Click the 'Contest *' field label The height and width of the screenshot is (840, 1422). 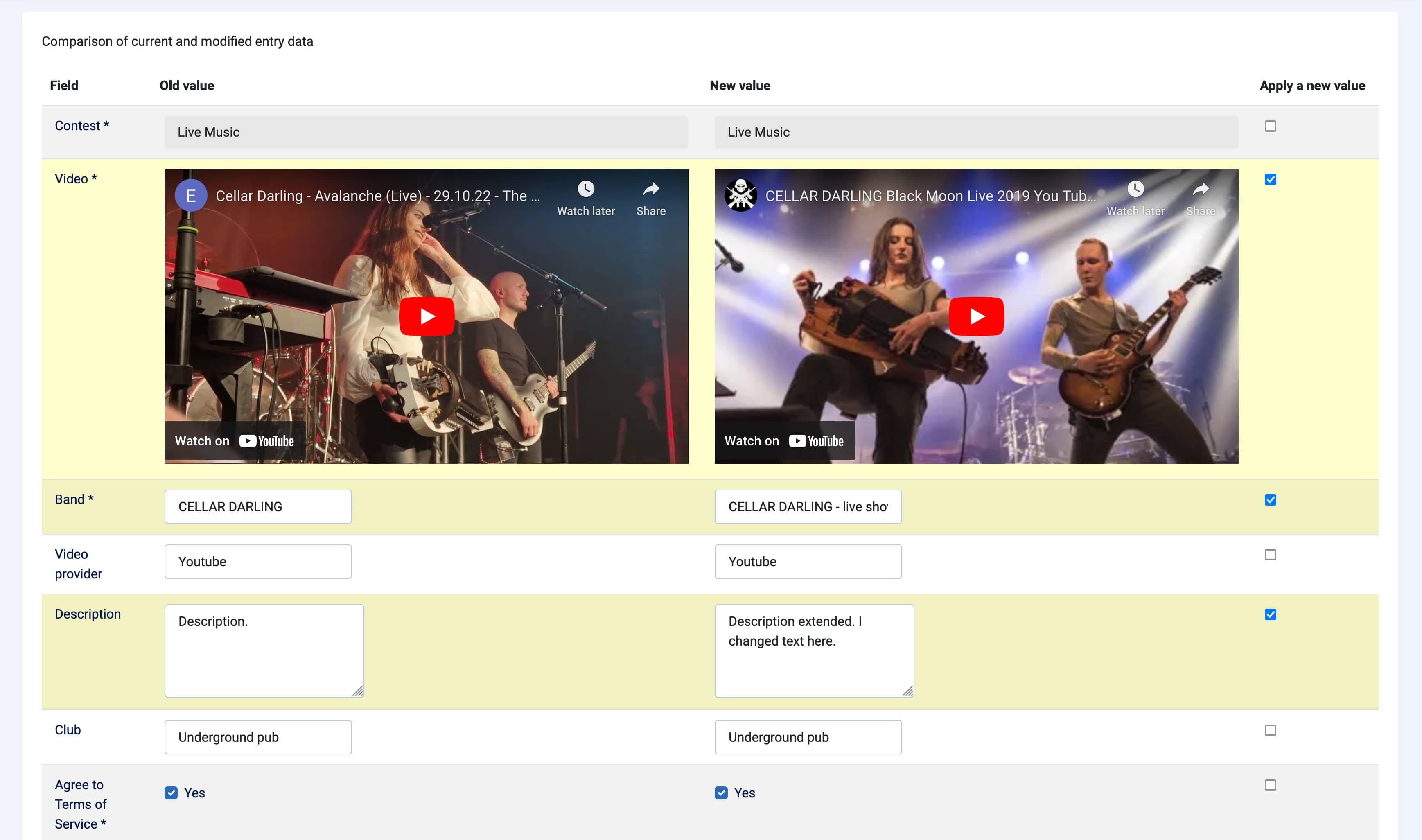click(x=81, y=126)
